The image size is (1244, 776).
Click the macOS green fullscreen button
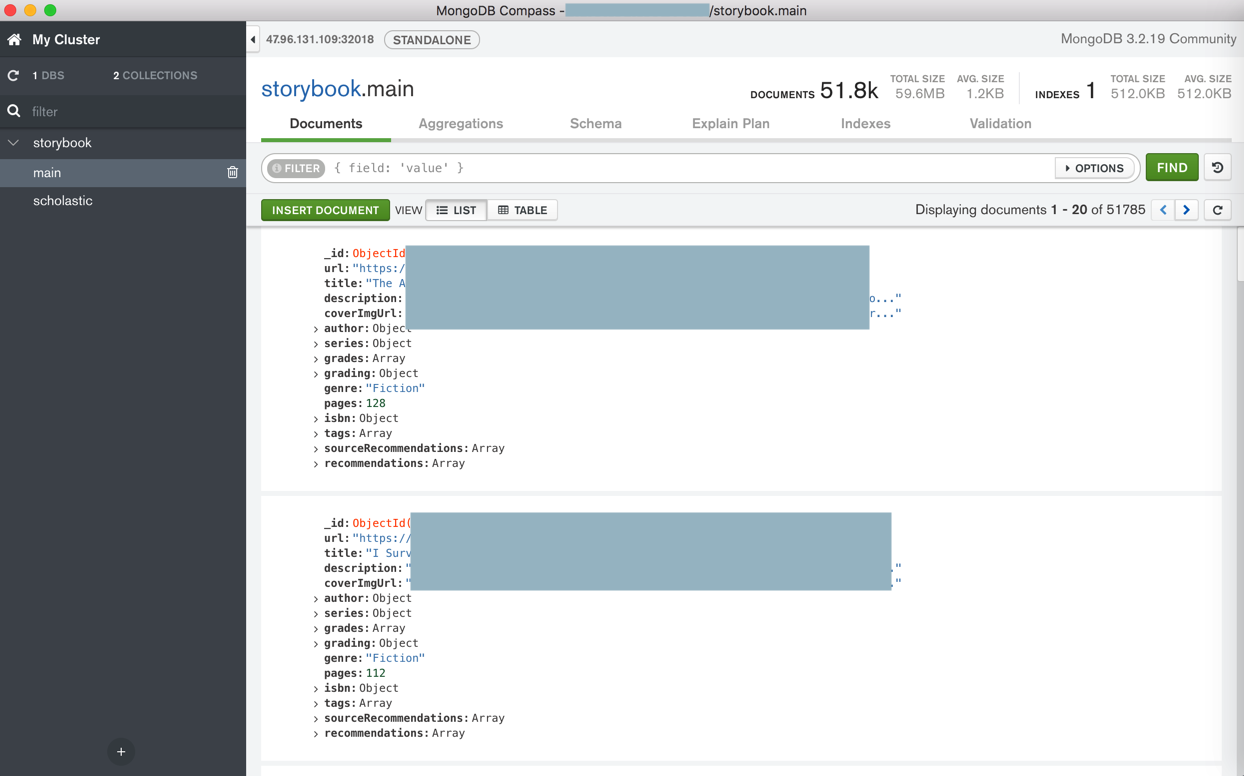click(x=50, y=10)
